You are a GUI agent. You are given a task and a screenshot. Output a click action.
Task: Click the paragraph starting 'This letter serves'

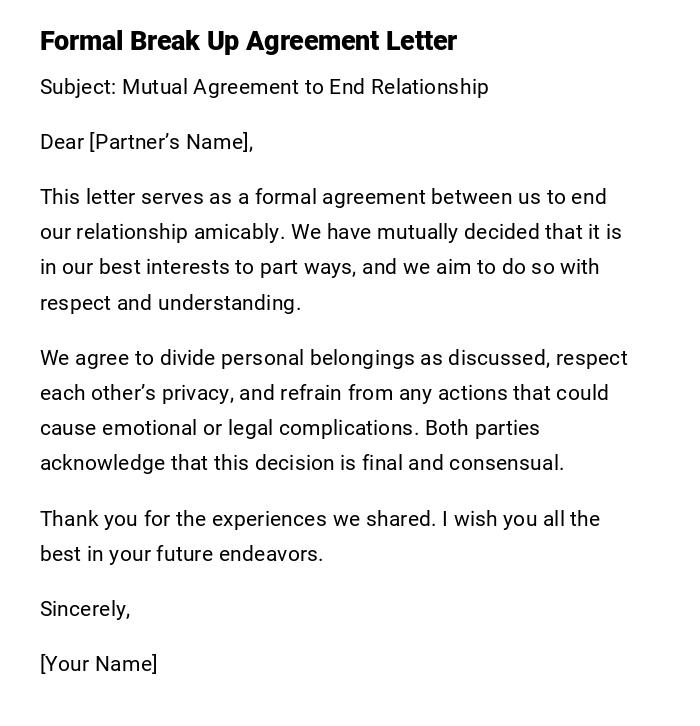click(x=330, y=250)
